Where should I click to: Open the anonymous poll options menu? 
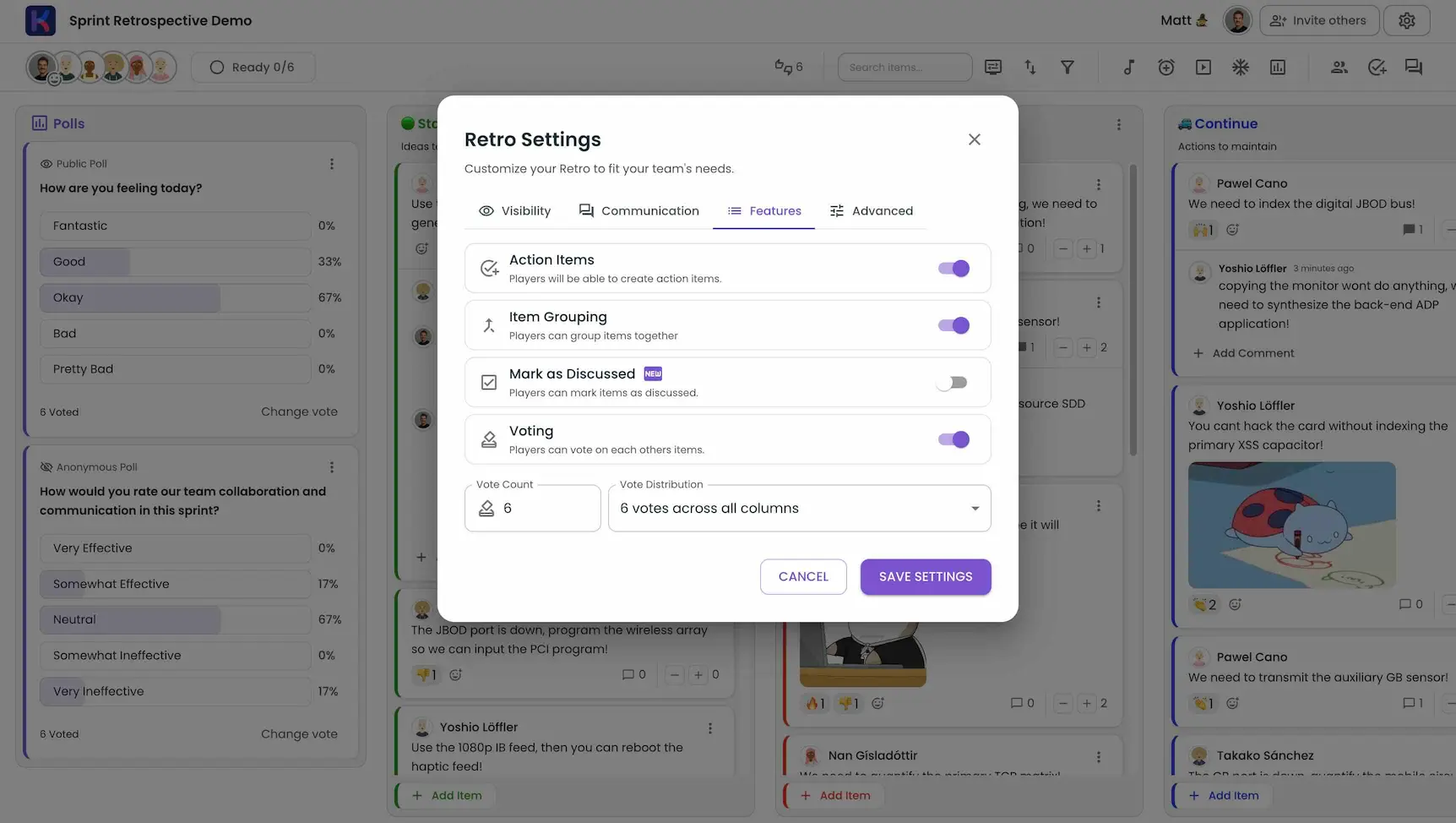tap(332, 467)
